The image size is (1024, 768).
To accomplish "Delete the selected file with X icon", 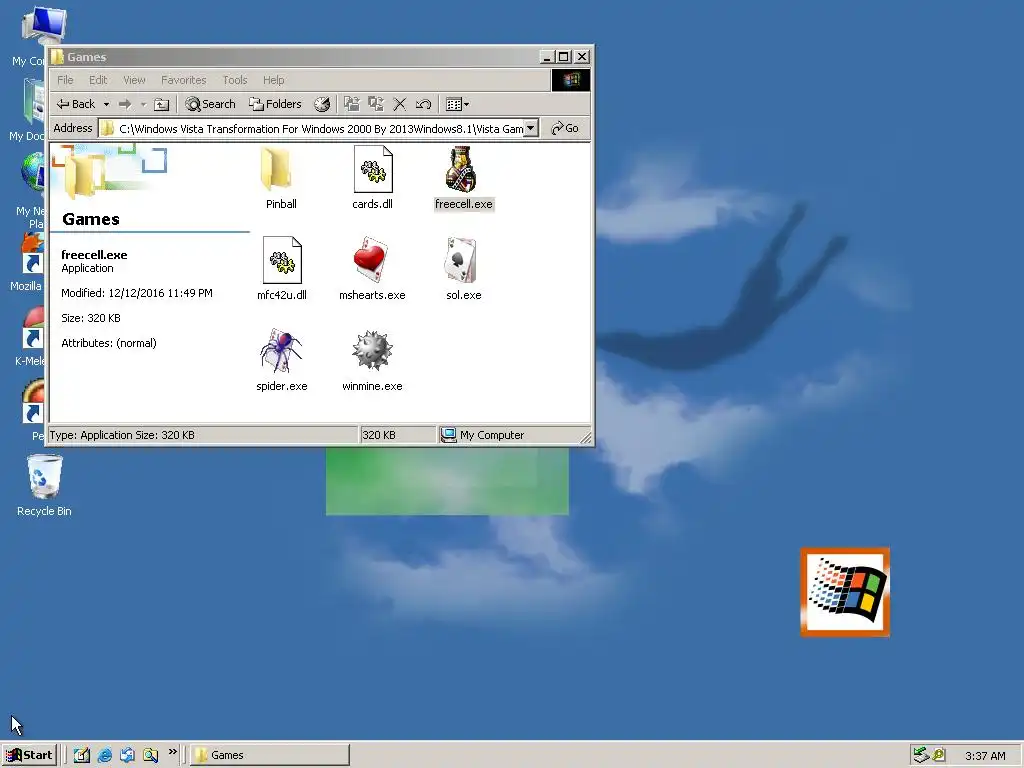I will click(x=400, y=104).
